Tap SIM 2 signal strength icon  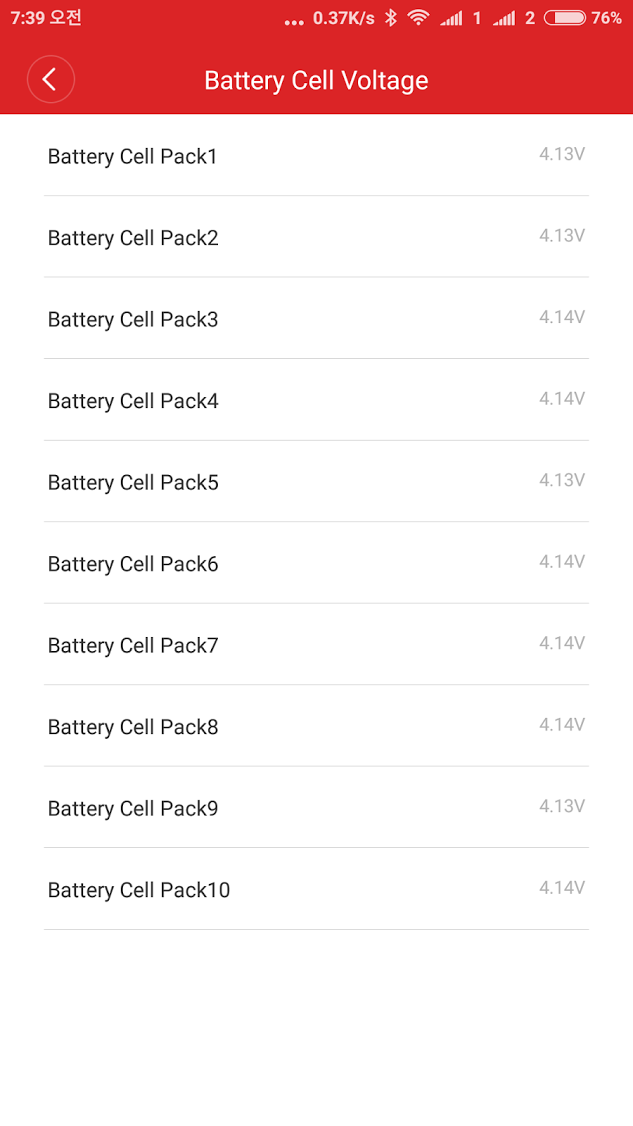(x=504, y=19)
